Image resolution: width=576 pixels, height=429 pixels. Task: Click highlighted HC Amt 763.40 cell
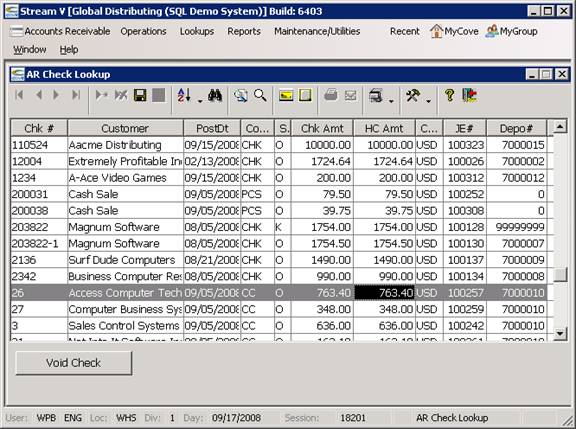[384, 293]
